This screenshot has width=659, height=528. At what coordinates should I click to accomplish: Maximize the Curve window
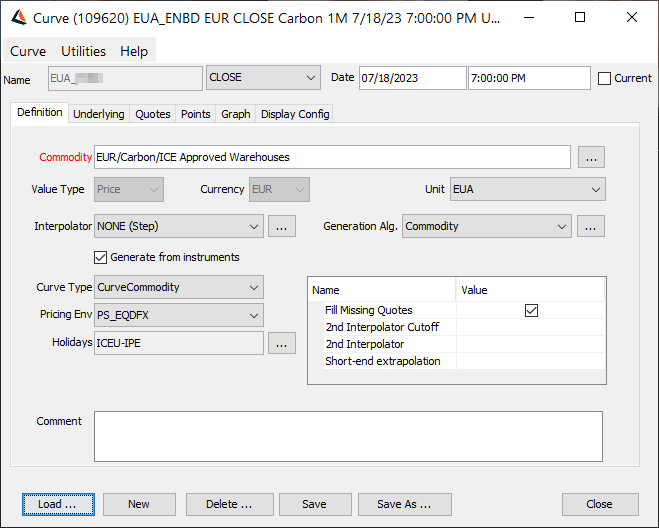tap(580, 18)
